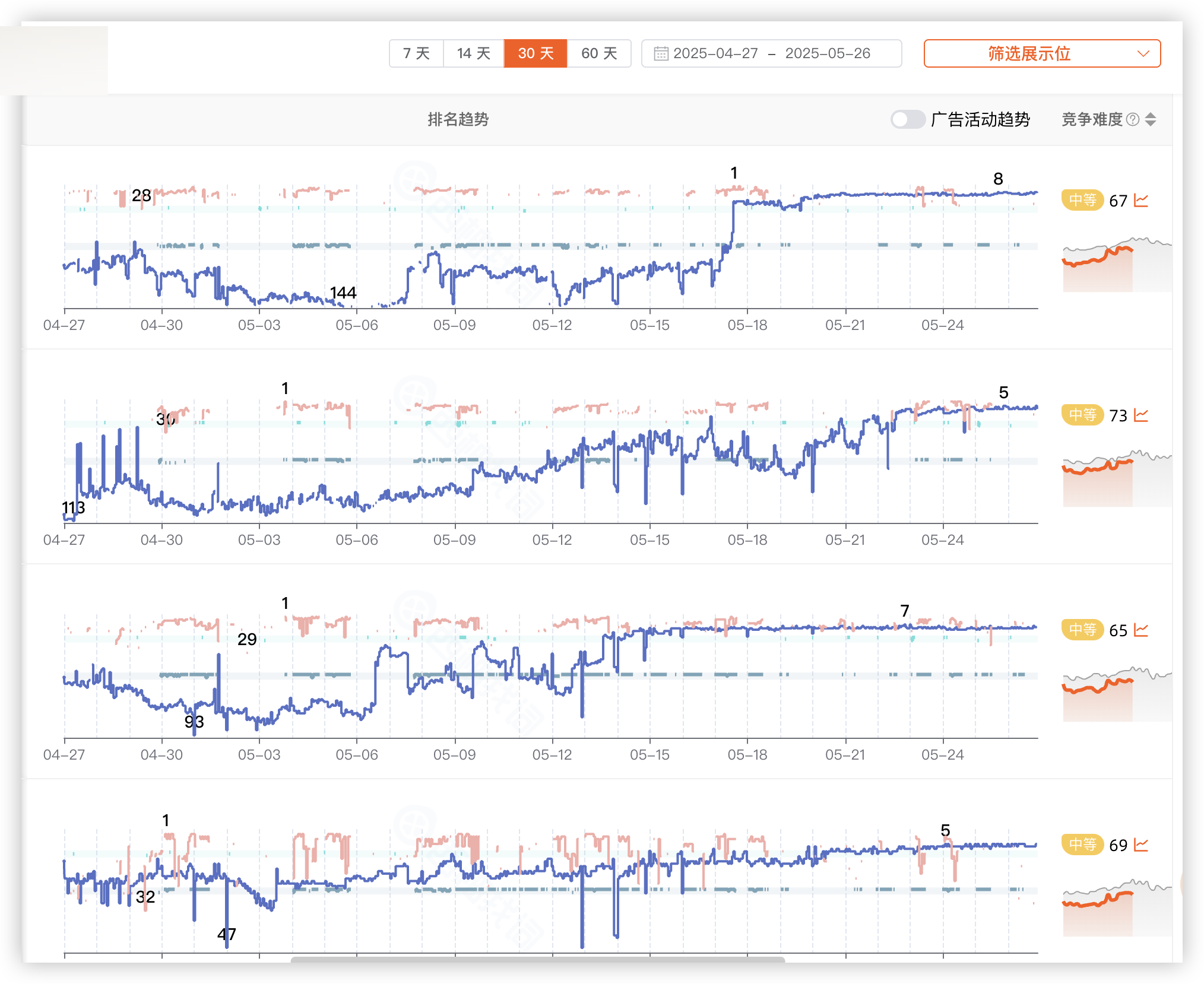This screenshot has width=1204, height=984.
Task: Click the 竞争难度 help question-mark icon
Action: pos(1133,119)
